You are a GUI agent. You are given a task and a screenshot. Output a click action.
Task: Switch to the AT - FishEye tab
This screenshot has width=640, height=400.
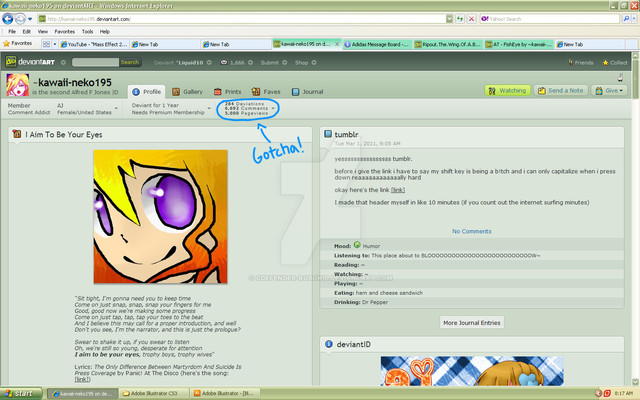coord(519,44)
